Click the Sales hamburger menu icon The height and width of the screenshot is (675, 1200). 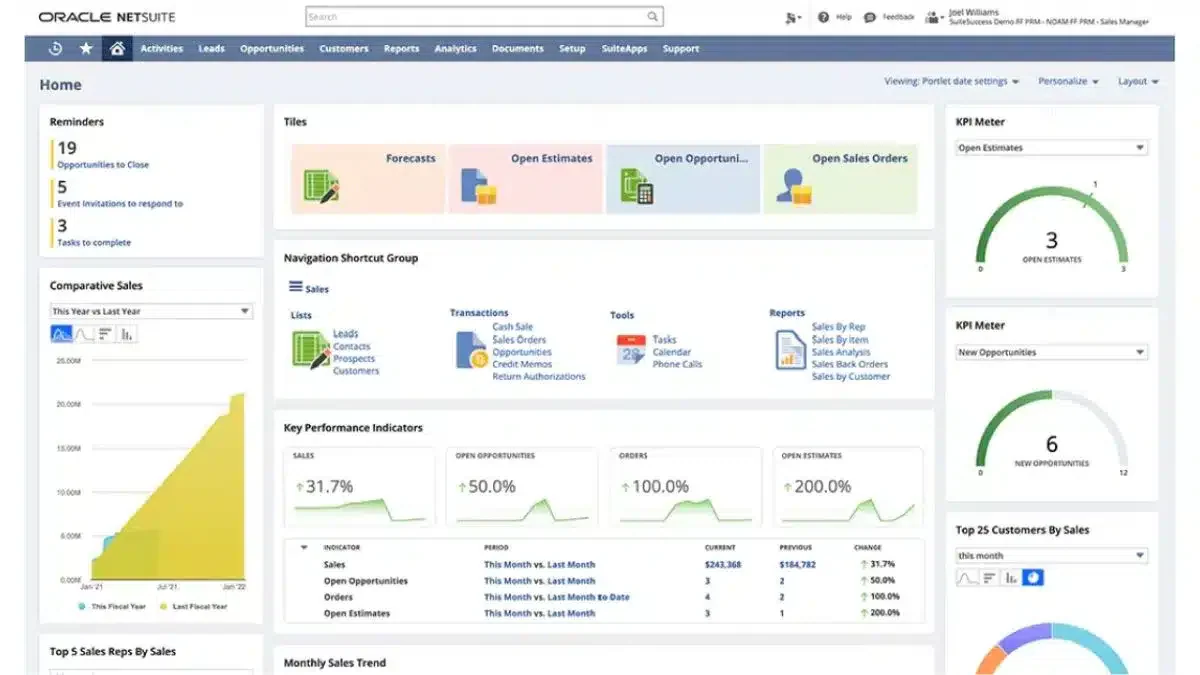[296, 287]
